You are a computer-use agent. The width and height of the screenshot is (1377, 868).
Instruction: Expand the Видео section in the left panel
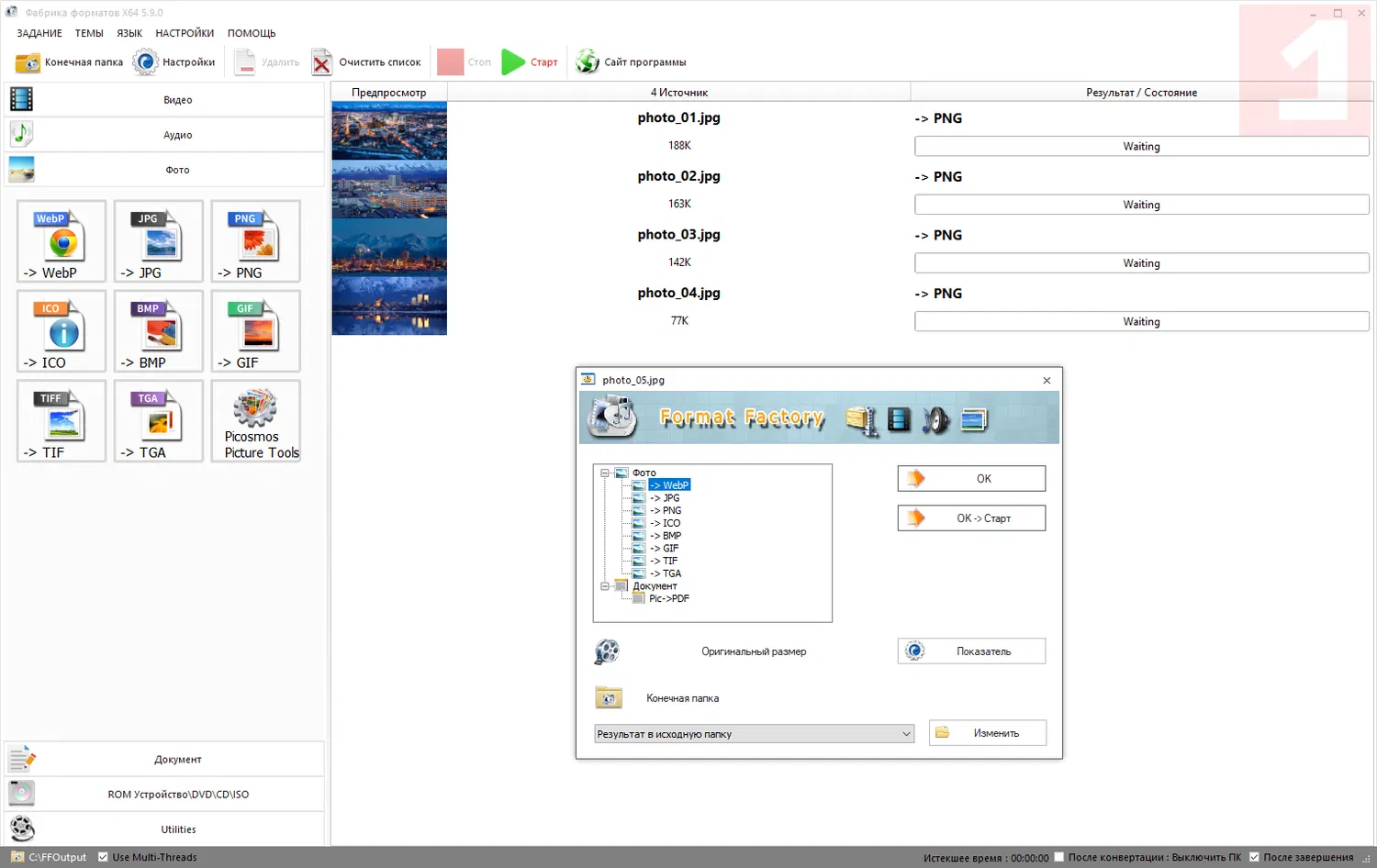(x=165, y=99)
